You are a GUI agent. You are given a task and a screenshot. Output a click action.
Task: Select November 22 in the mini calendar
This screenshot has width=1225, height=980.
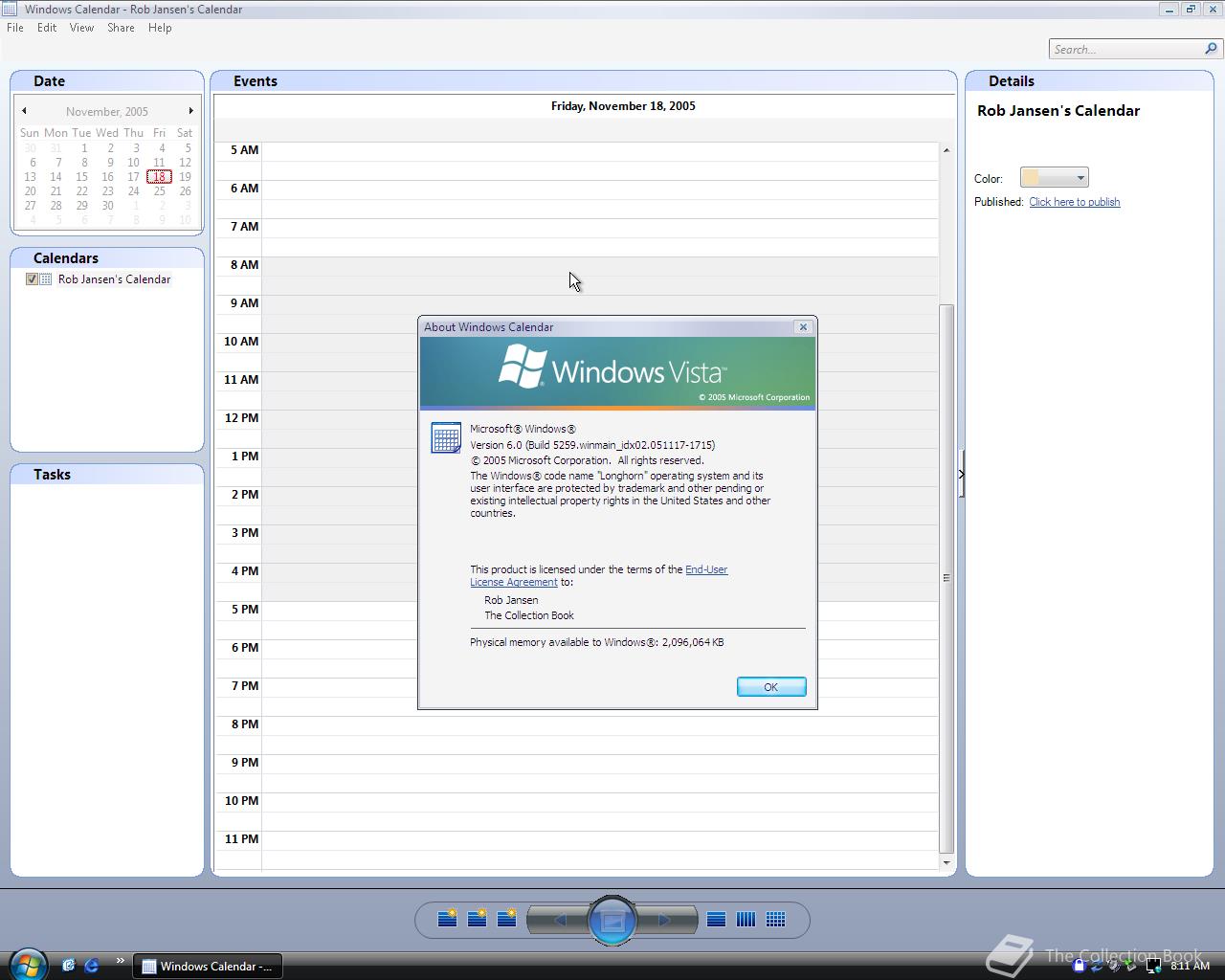coord(81,190)
